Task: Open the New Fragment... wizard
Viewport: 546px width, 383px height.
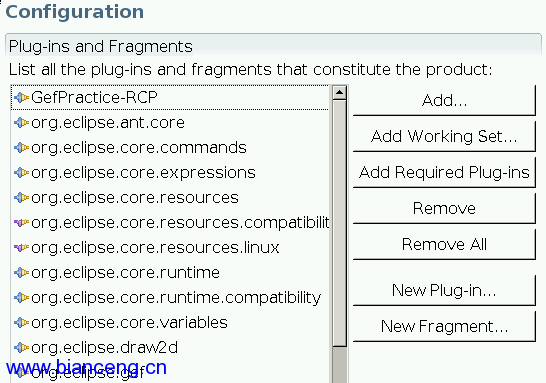Action: [x=444, y=326]
